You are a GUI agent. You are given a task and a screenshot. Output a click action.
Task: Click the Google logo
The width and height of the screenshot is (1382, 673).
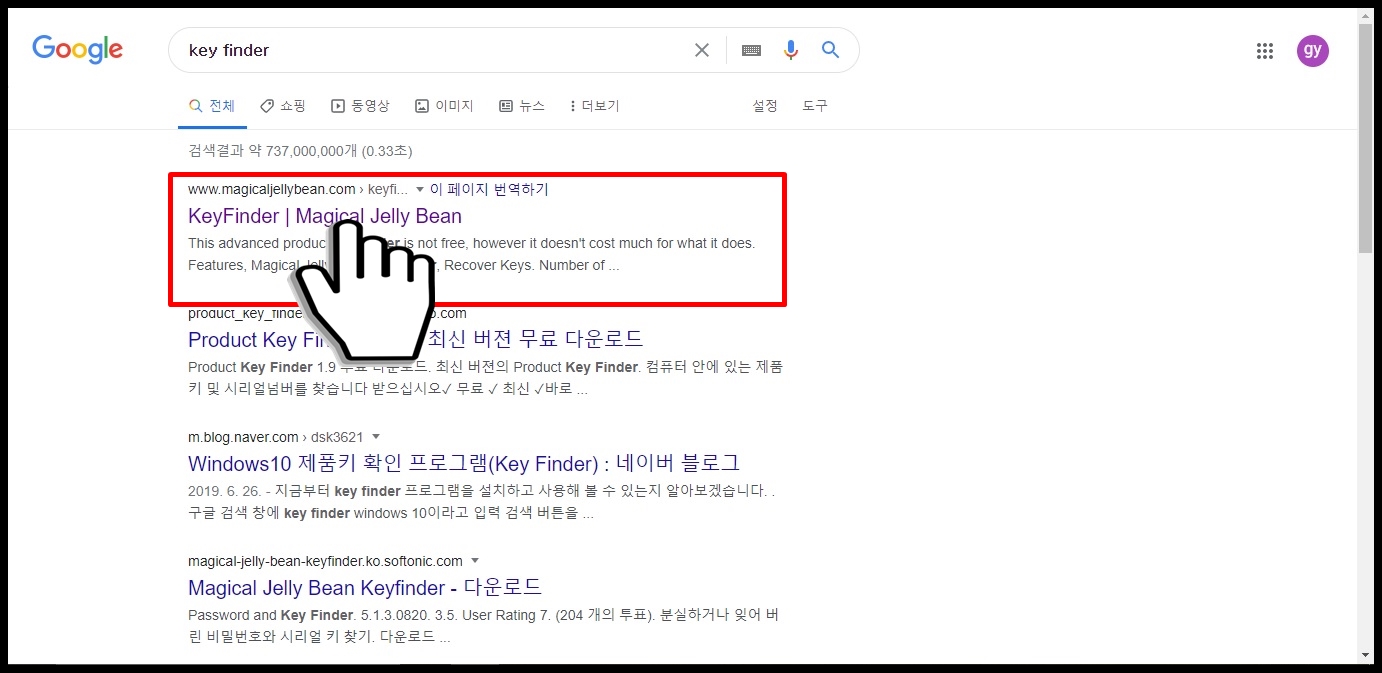coord(77,49)
